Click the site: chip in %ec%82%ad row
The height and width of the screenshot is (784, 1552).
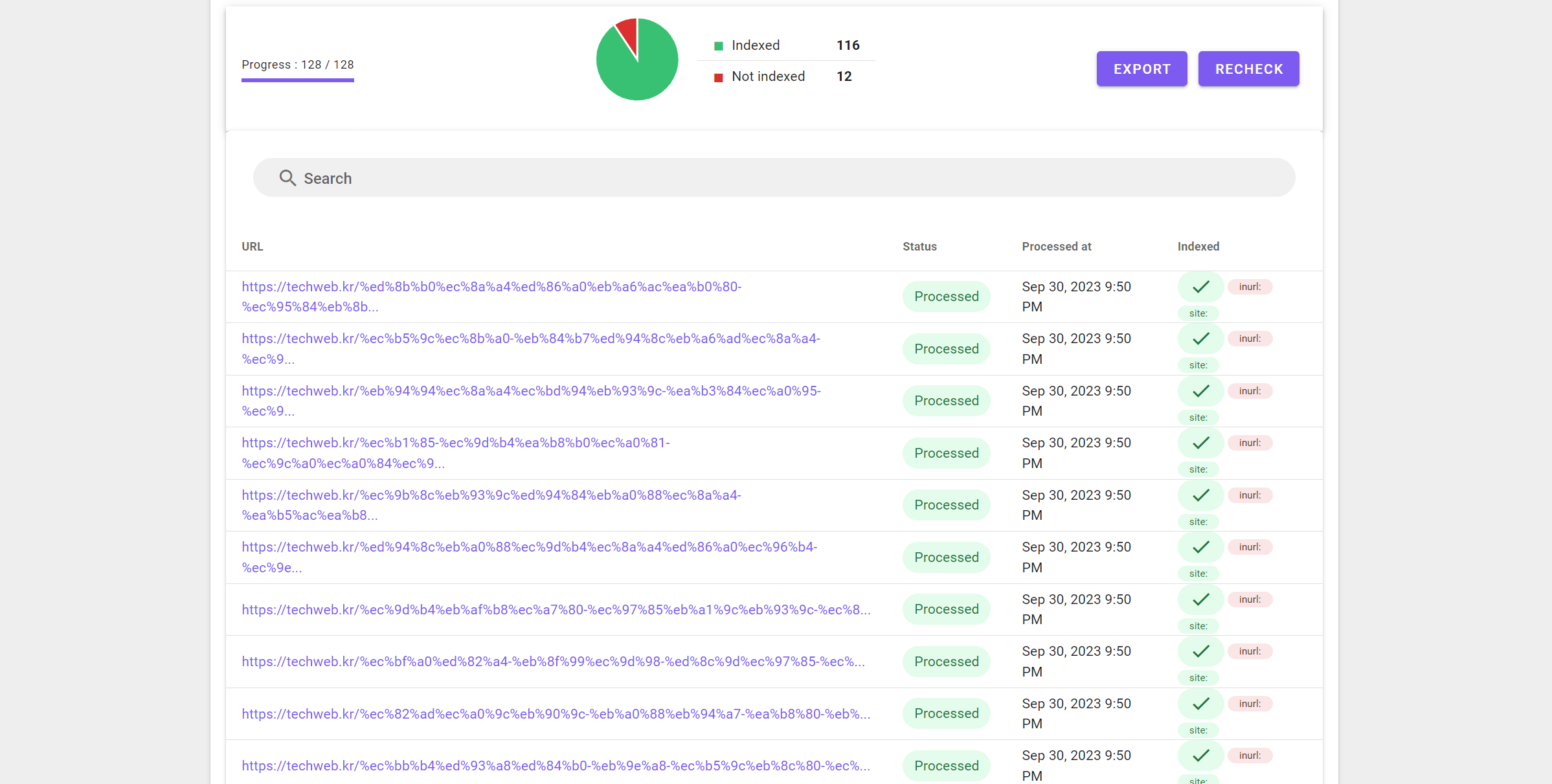pos(1198,730)
